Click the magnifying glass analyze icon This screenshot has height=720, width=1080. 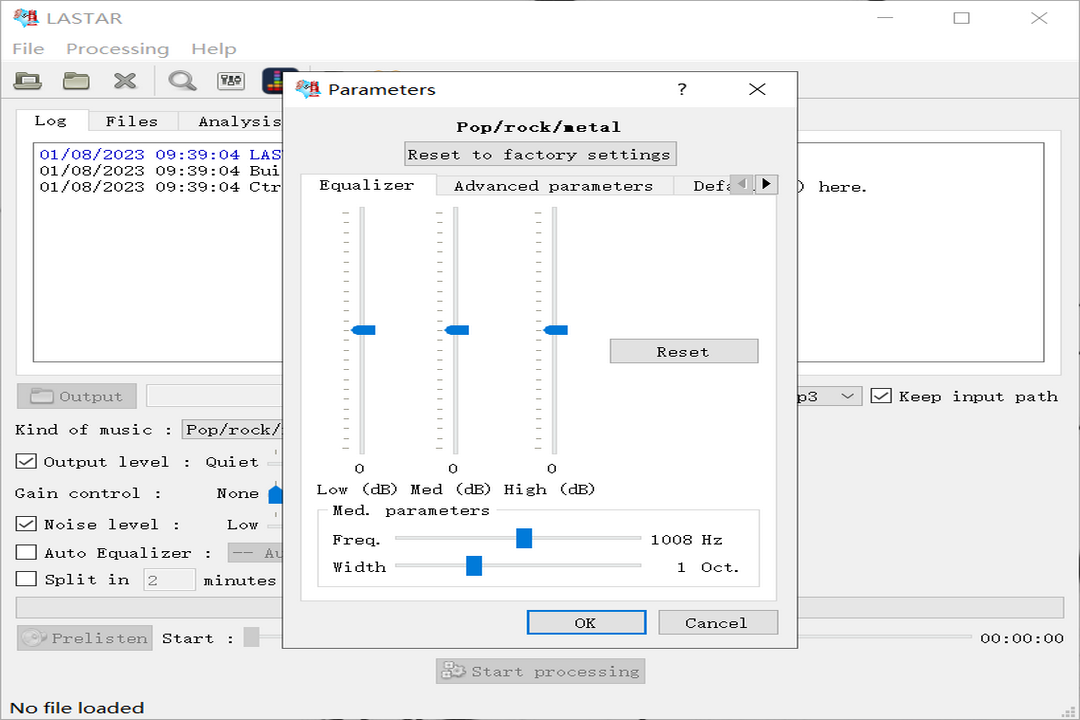coord(182,81)
